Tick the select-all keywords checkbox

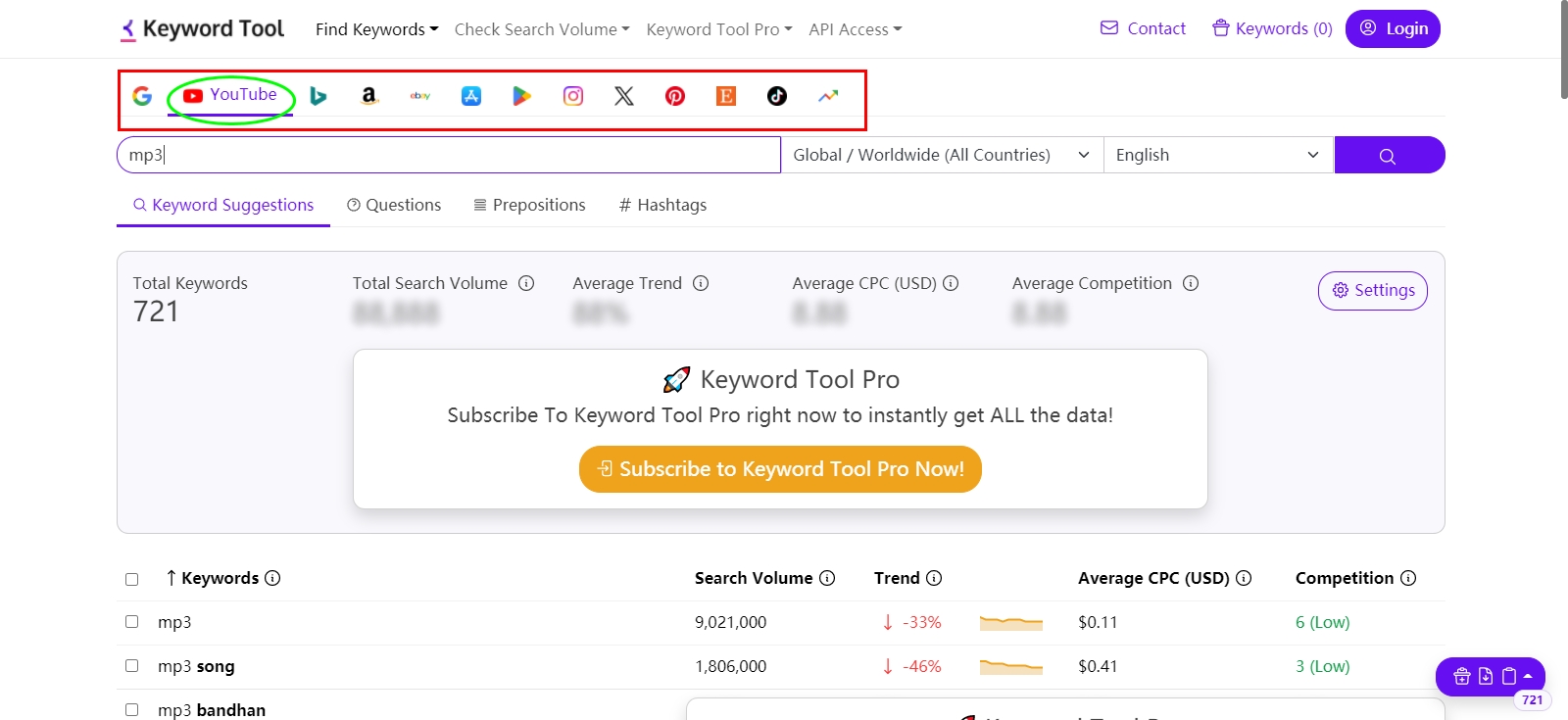coord(132,579)
